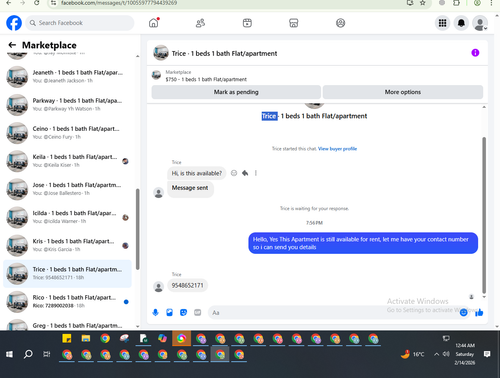Select Trice conversation in list
Screen dimensions: 500x378
pos(67,274)
